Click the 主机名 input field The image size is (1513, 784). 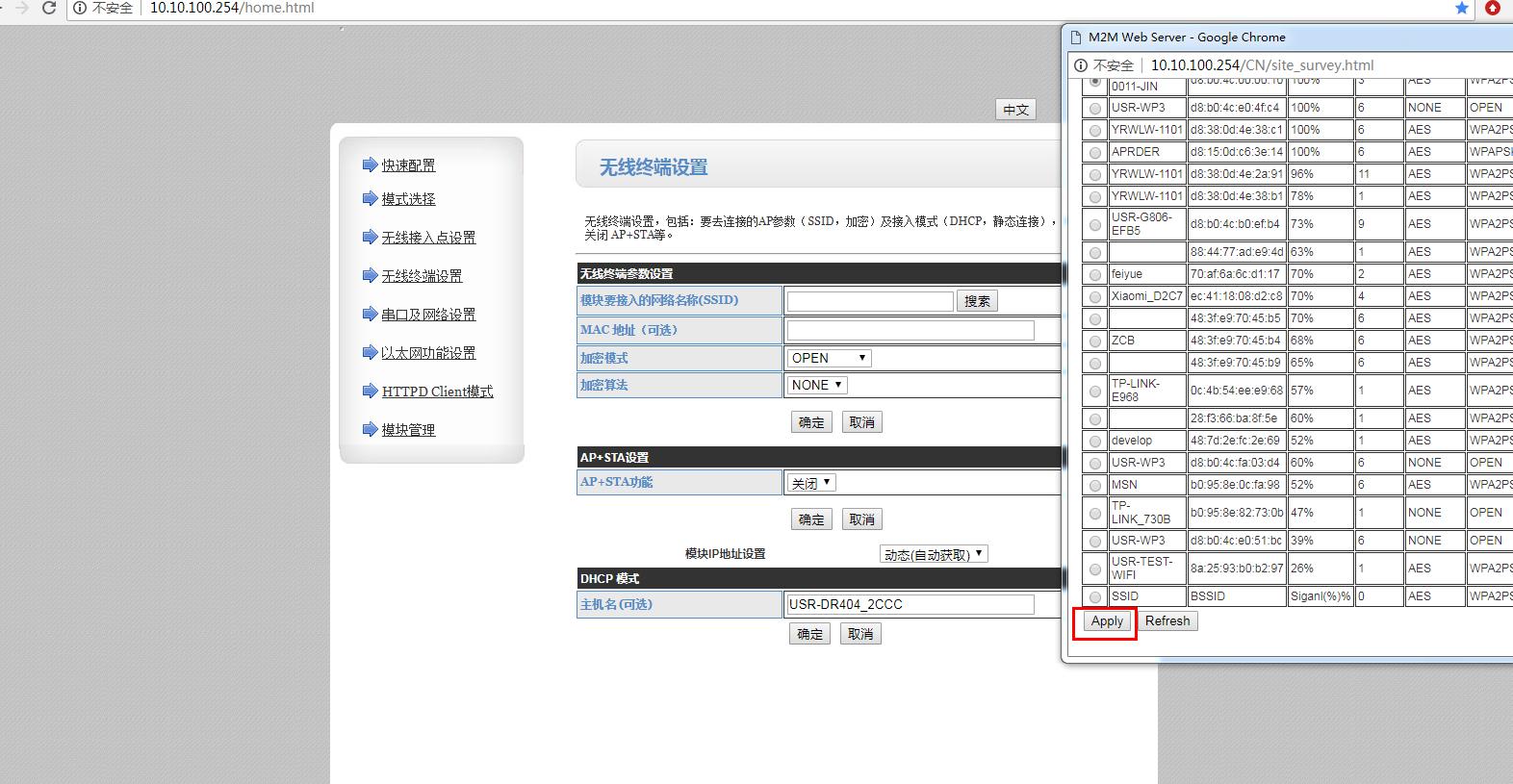coord(910,604)
